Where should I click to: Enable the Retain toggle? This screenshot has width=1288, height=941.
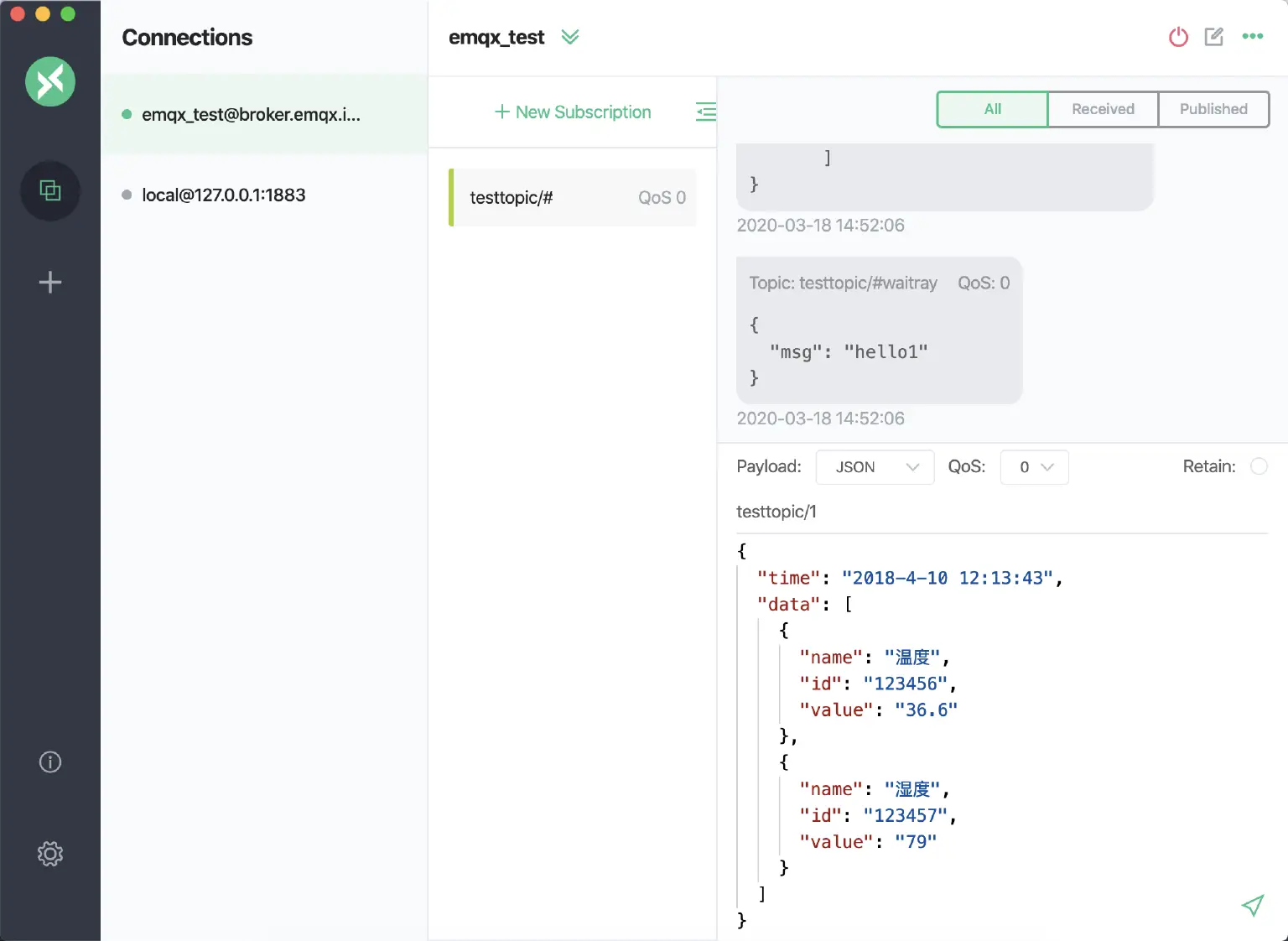tap(1259, 466)
